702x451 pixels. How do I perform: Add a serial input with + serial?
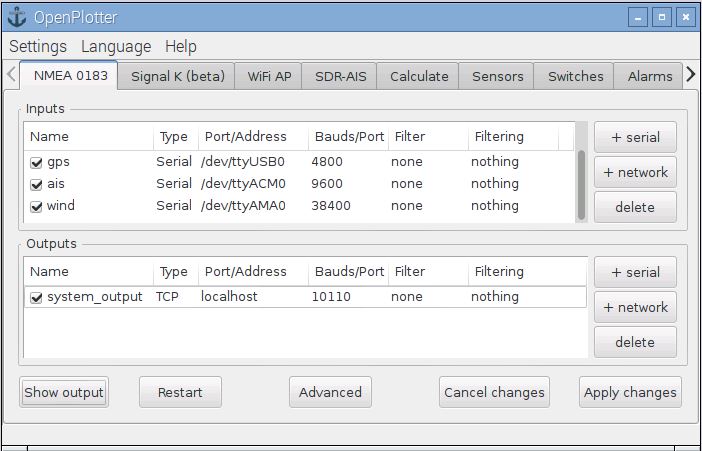tap(635, 137)
